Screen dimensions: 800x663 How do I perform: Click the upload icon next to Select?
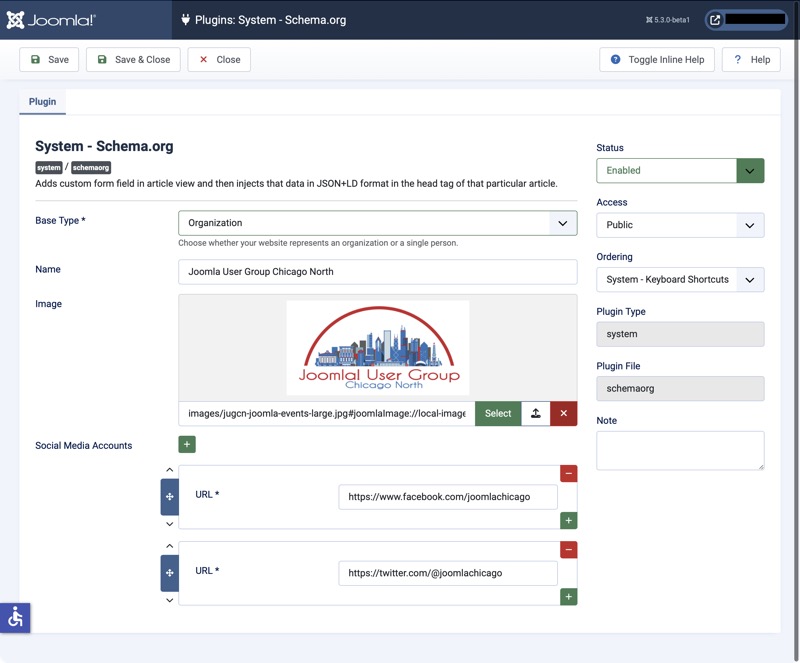[536, 413]
